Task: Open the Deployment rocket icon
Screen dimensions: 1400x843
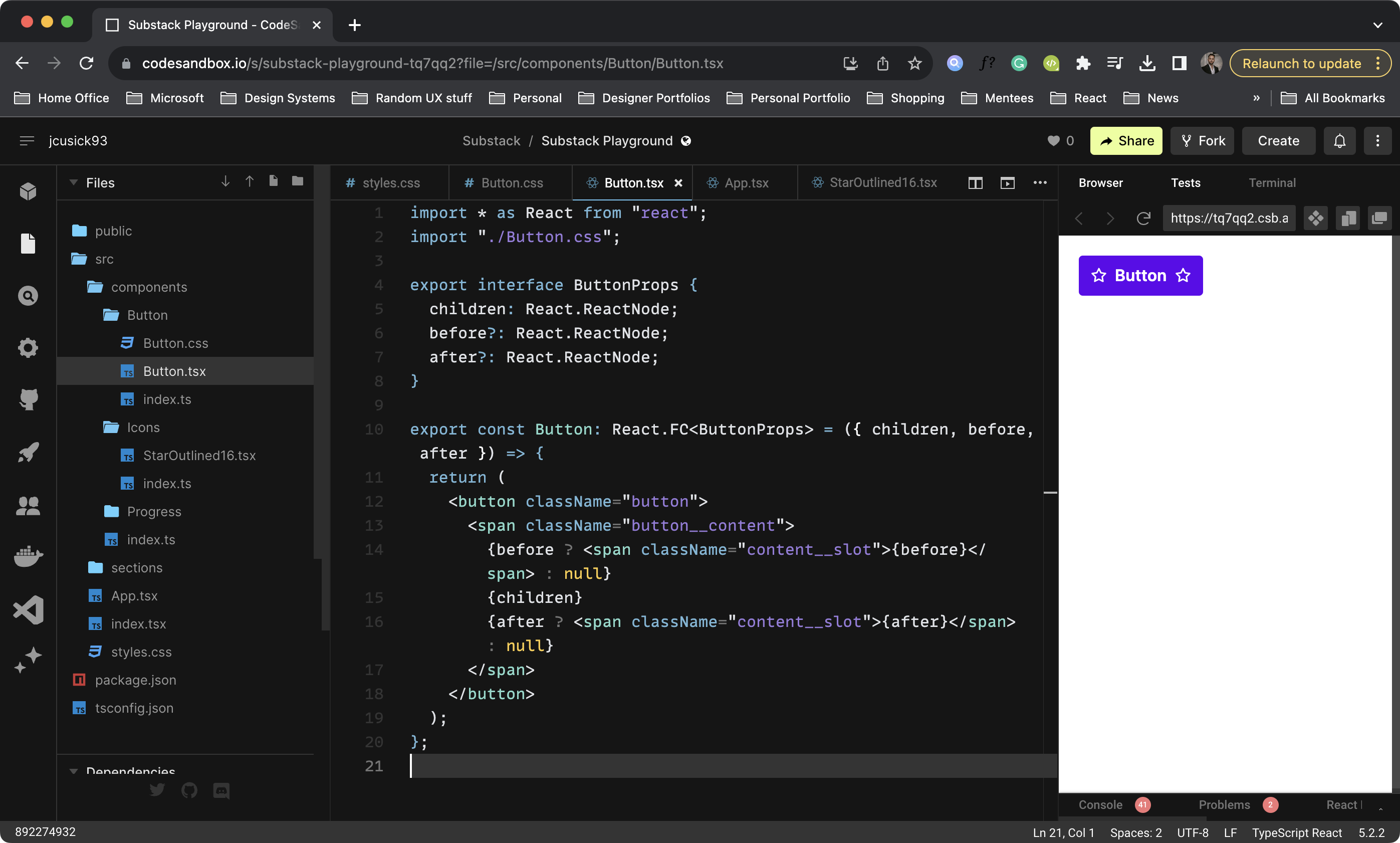Action: coord(28,453)
